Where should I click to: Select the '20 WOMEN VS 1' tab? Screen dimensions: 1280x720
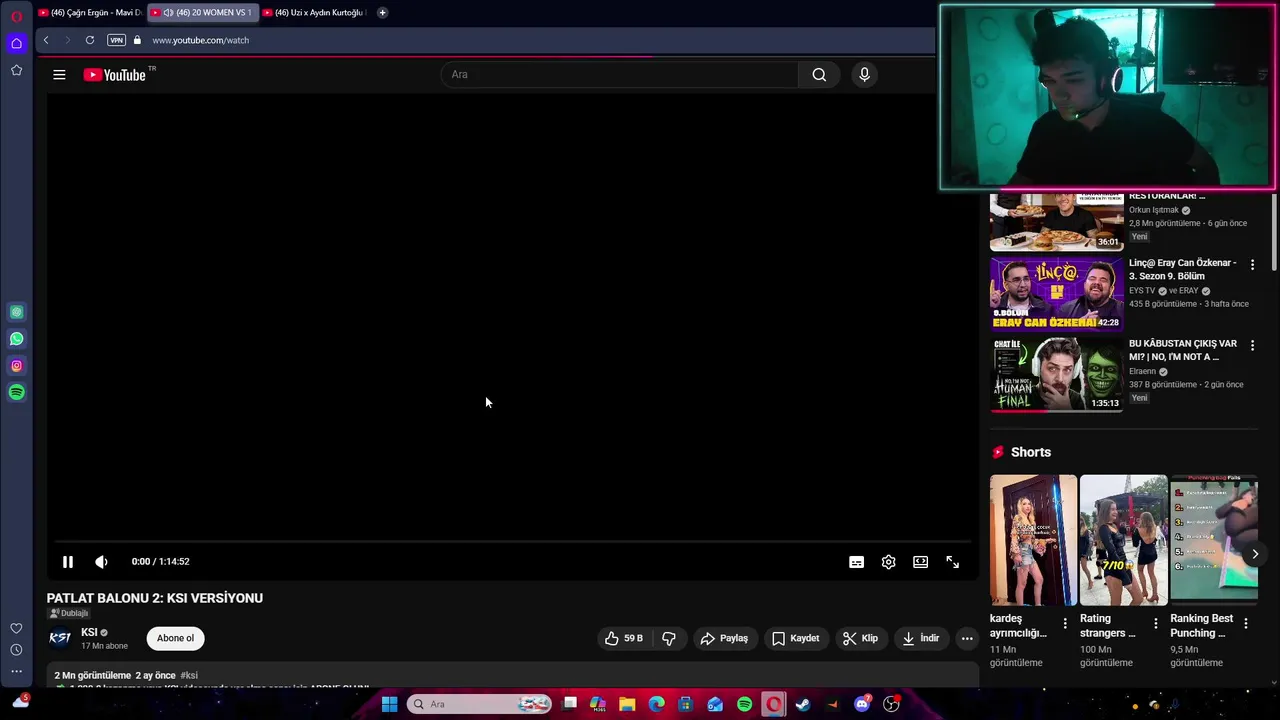point(203,13)
